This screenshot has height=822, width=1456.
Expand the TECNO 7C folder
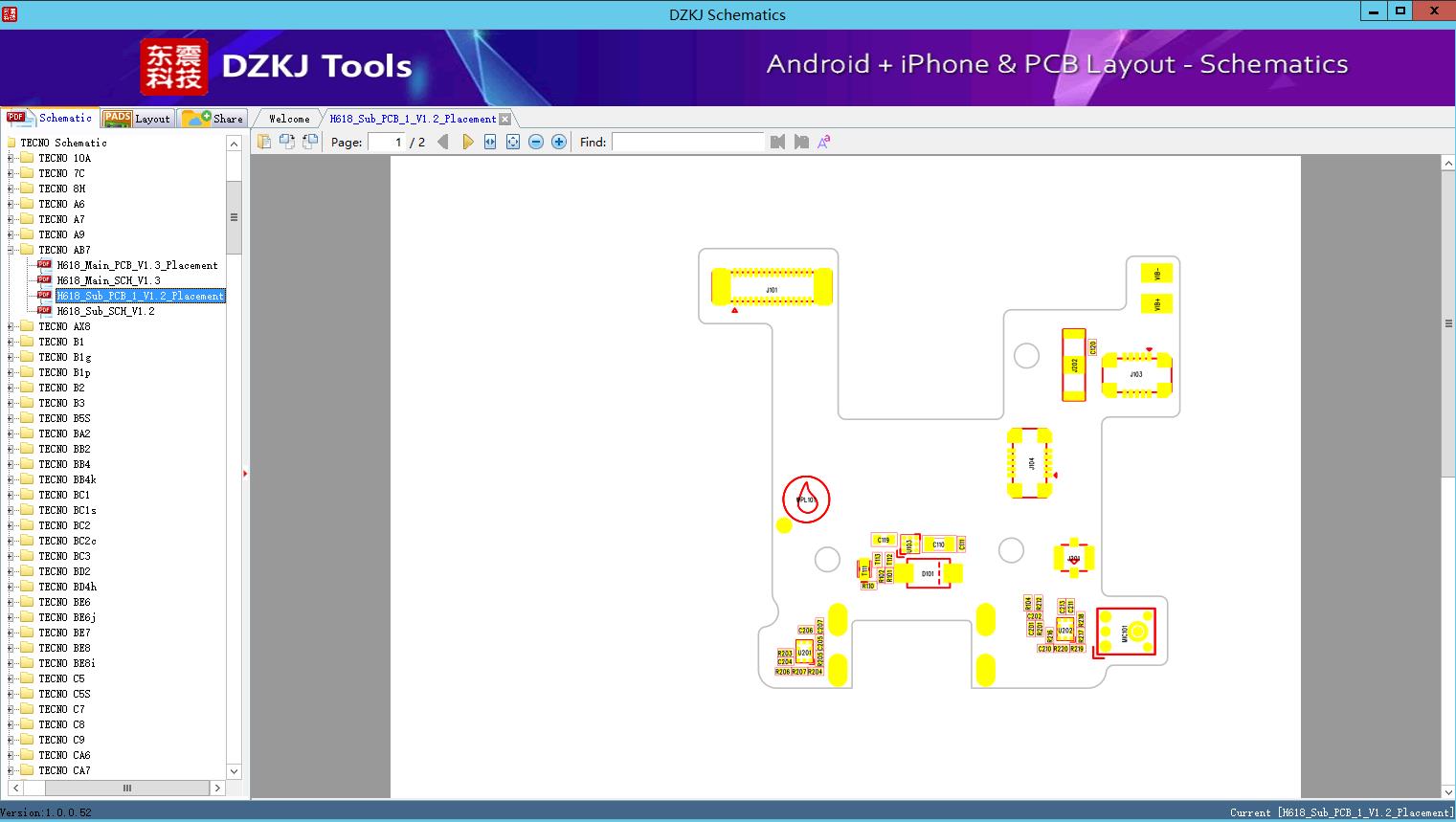point(11,173)
